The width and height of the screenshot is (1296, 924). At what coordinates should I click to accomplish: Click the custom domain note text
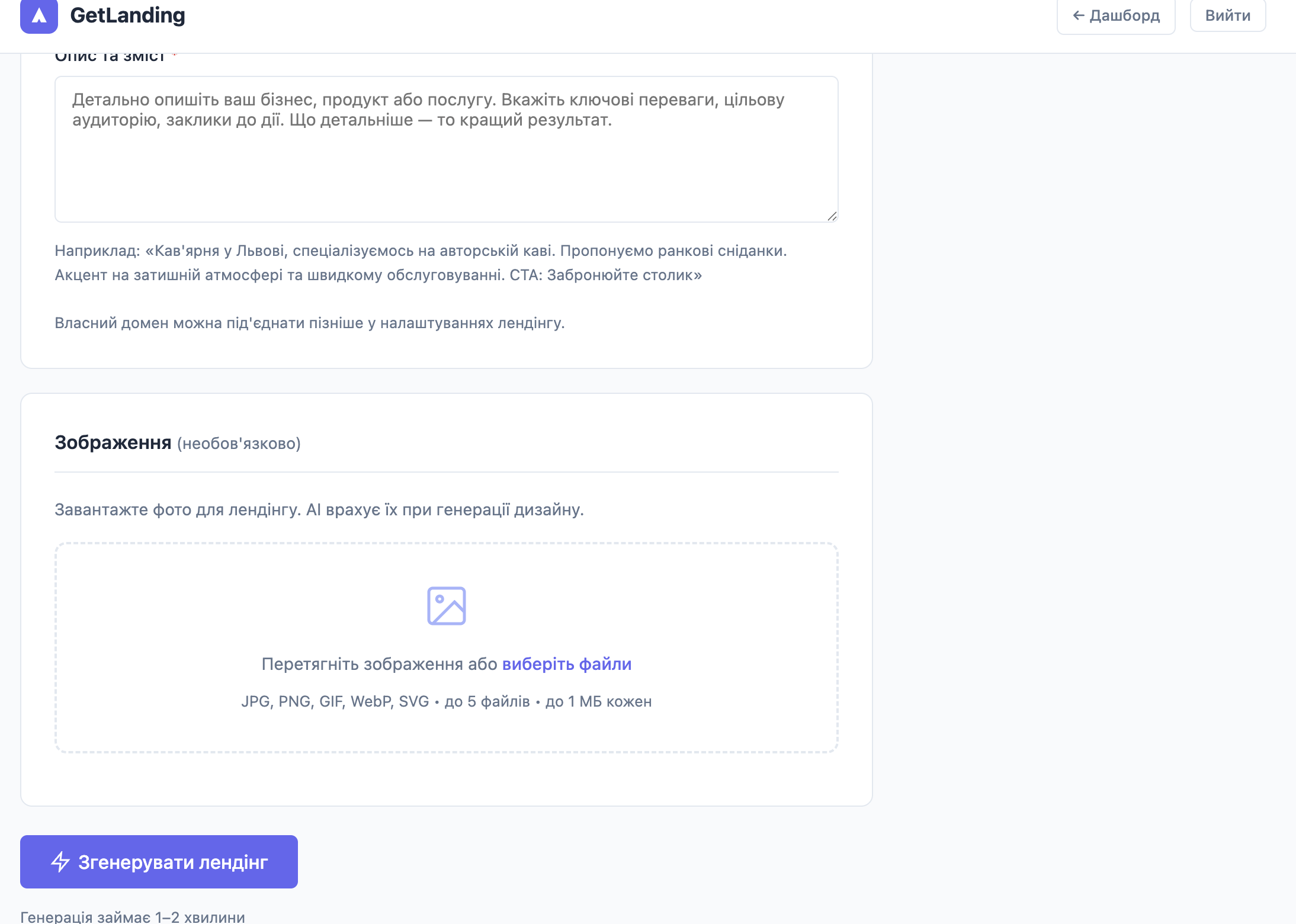pos(310,323)
